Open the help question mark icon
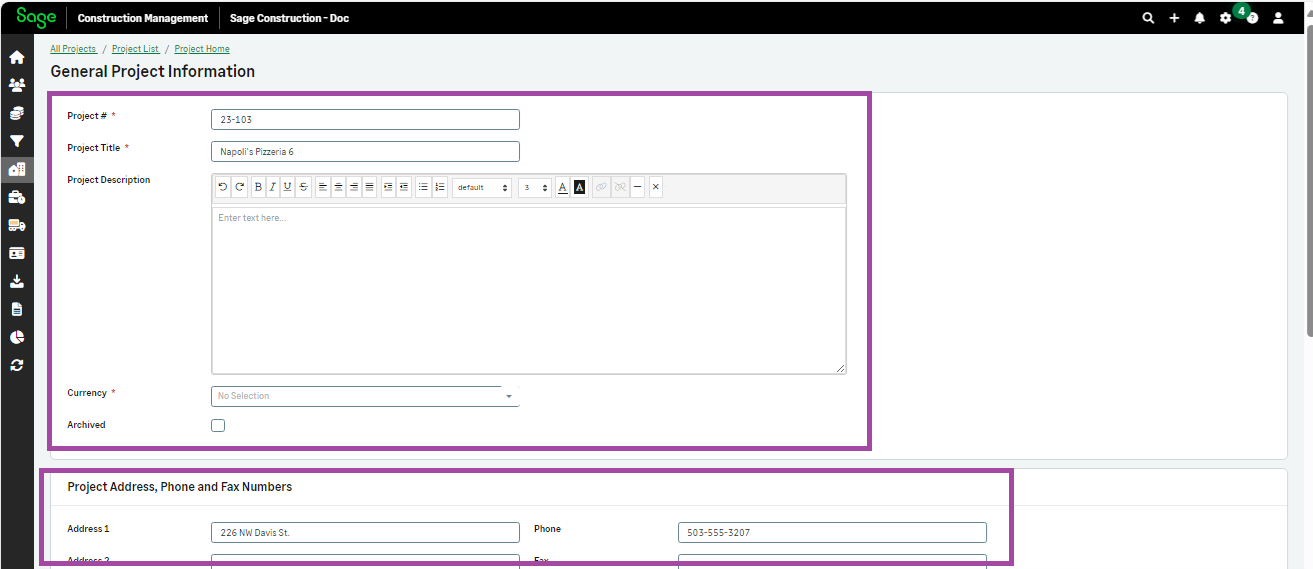 coord(1252,18)
